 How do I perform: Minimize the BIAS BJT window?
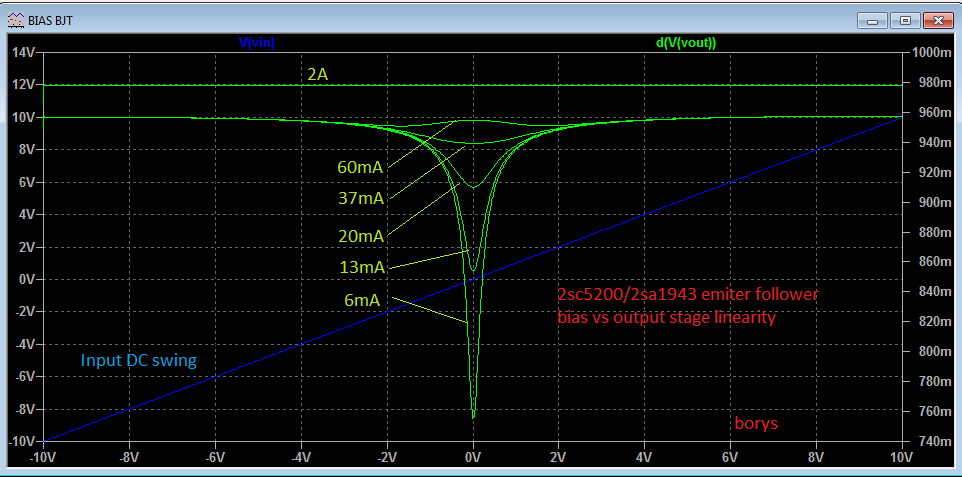point(872,20)
